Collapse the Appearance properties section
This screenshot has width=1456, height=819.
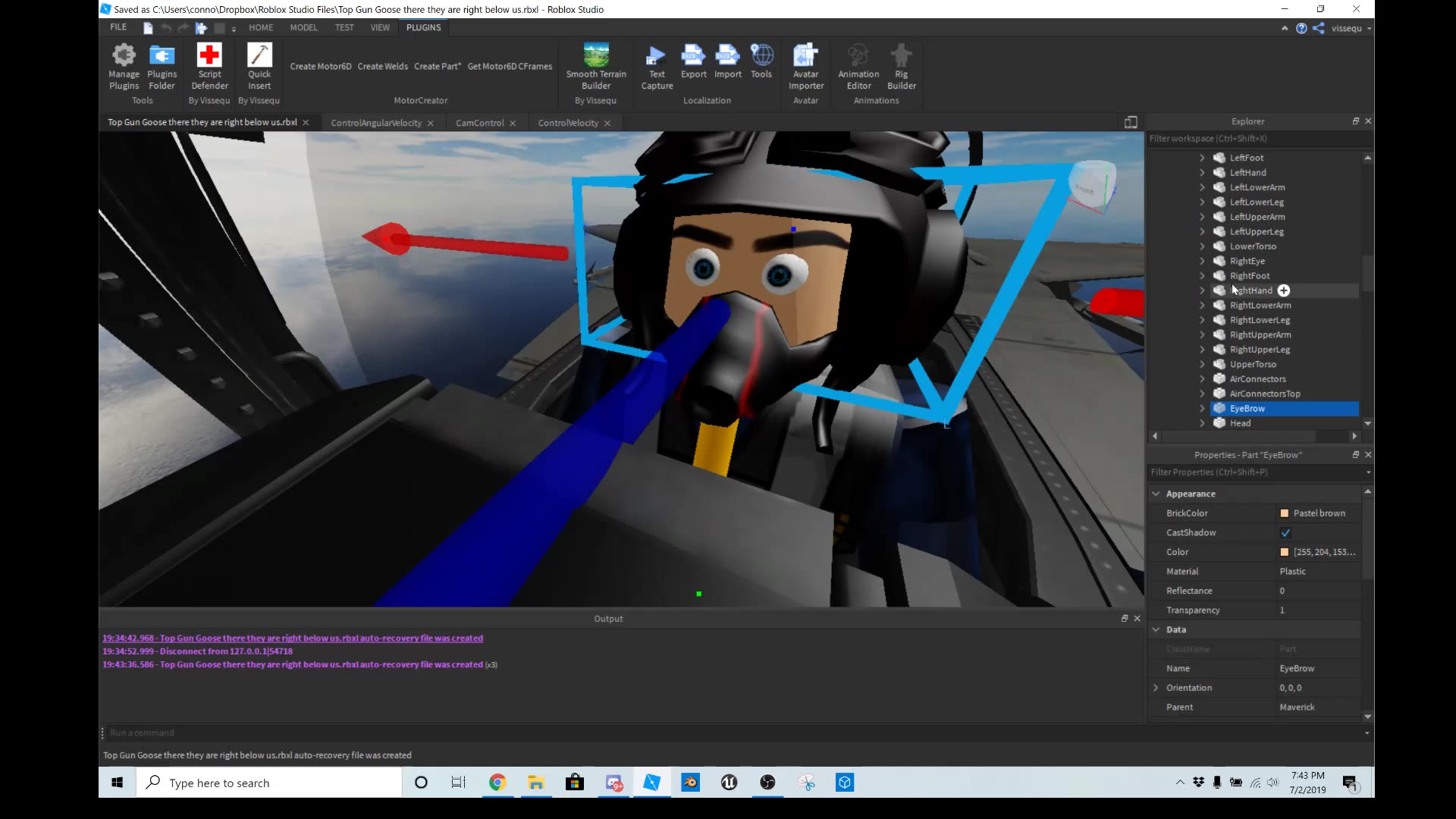(1156, 494)
